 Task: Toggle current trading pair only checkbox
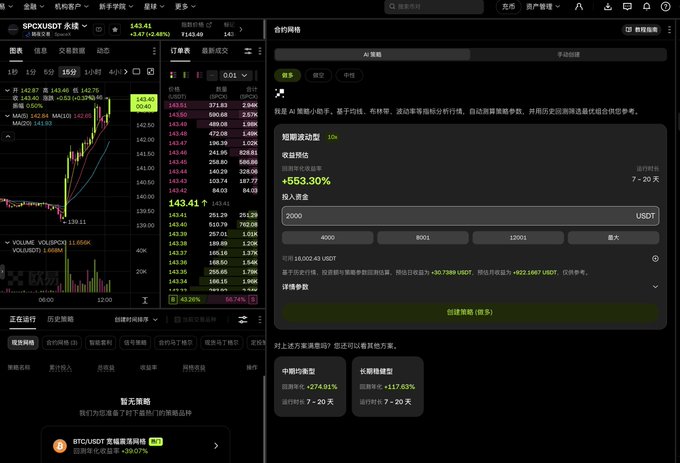click(177, 320)
